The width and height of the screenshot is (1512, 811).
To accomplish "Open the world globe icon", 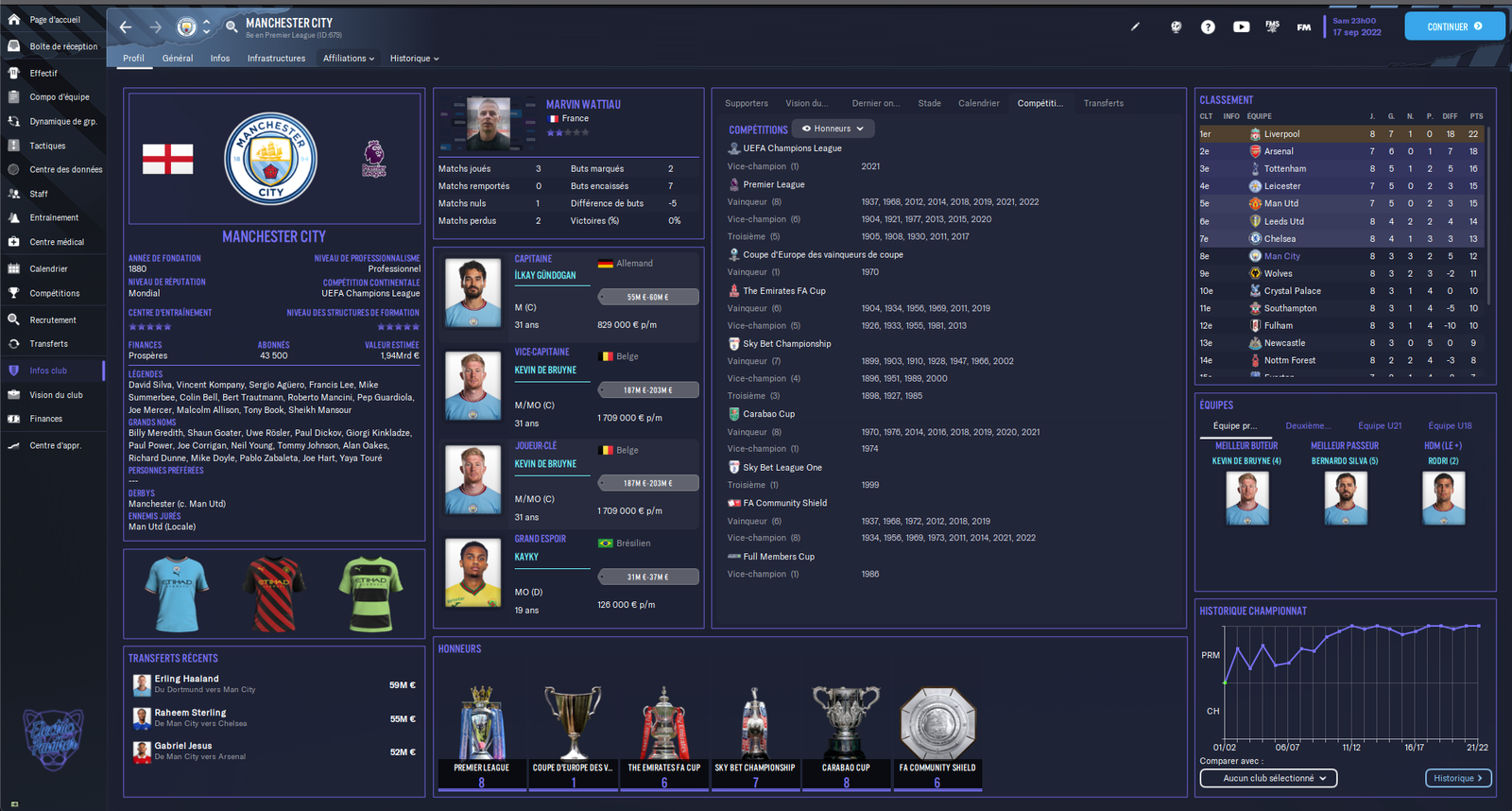I will coord(1176,27).
